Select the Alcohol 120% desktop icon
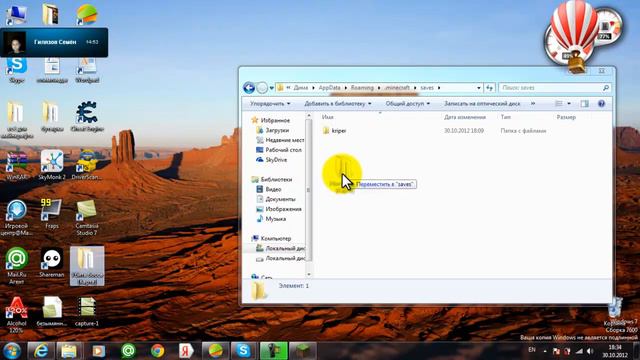The height and width of the screenshot is (360, 640). click(17, 315)
